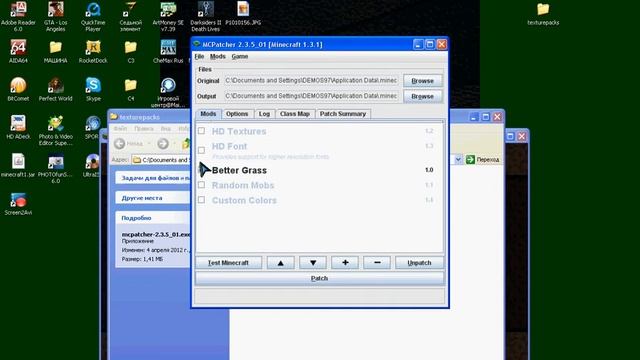
Task: Open the Game menu in MCPatcher
Action: pos(240,56)
